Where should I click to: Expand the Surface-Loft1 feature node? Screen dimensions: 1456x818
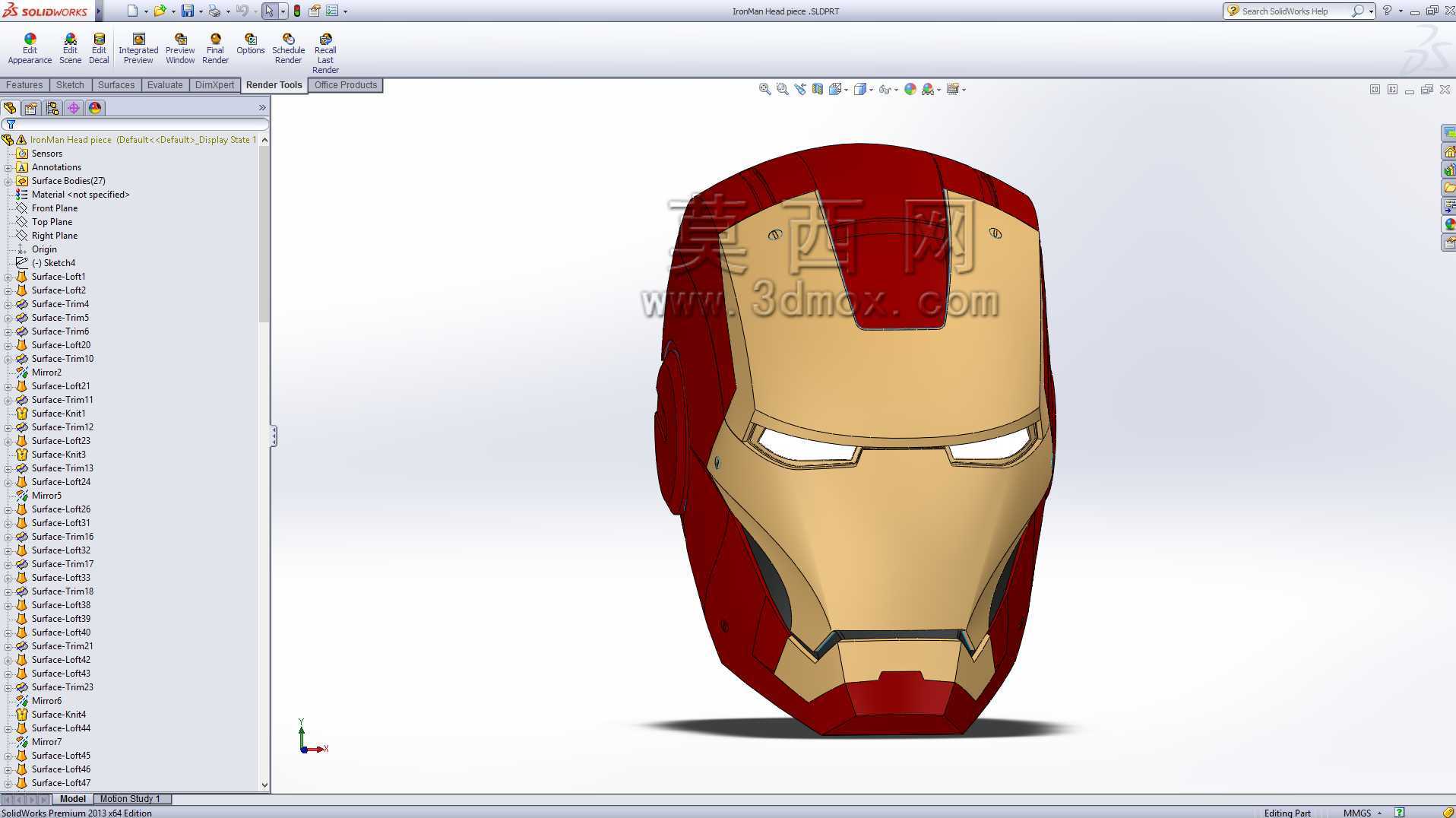click(8, 277)
